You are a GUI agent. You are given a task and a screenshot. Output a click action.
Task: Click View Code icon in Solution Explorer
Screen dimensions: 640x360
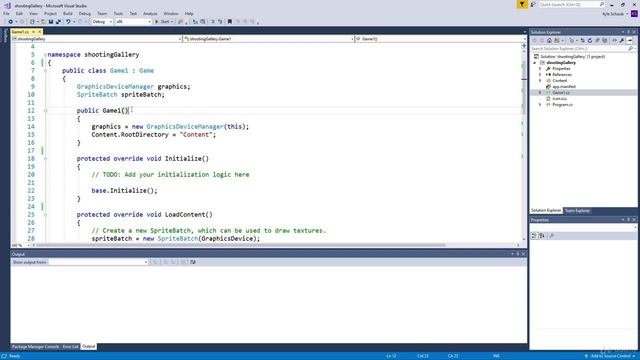[x=614, y=40]
